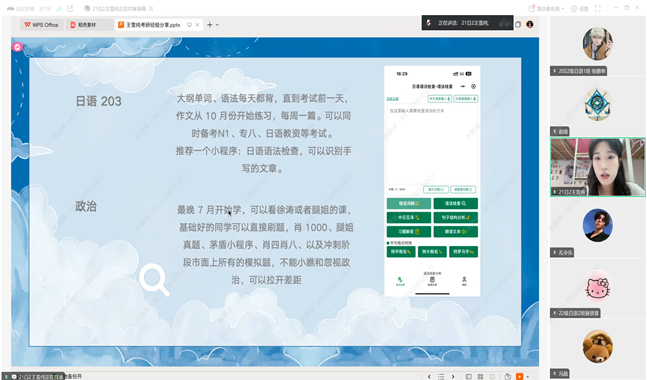The height and width of the screenshot is (380, 647).
Task: Go to next slide arrow in status bar
Action: [453, 376]
